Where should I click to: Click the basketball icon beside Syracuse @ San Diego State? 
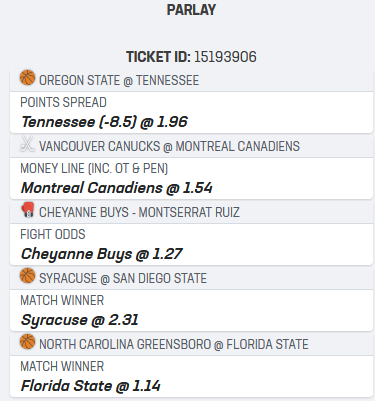[x=27, y=276]
